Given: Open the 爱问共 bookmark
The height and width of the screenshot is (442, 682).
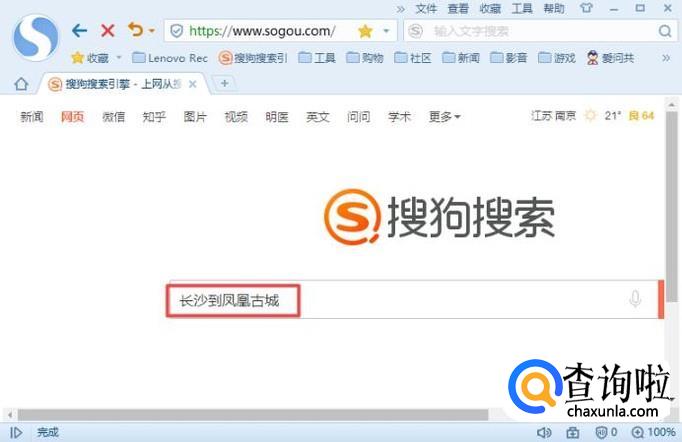Looking at the screenshot, I should pos(610,58).
